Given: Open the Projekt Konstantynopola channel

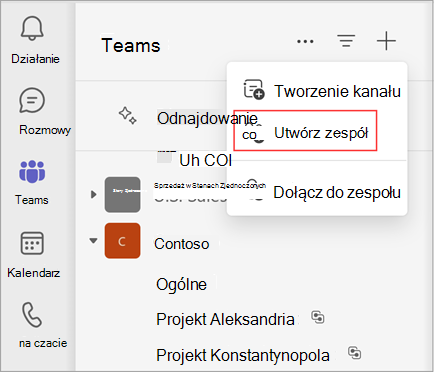Looking at the screenshot, I should (243, 355).
